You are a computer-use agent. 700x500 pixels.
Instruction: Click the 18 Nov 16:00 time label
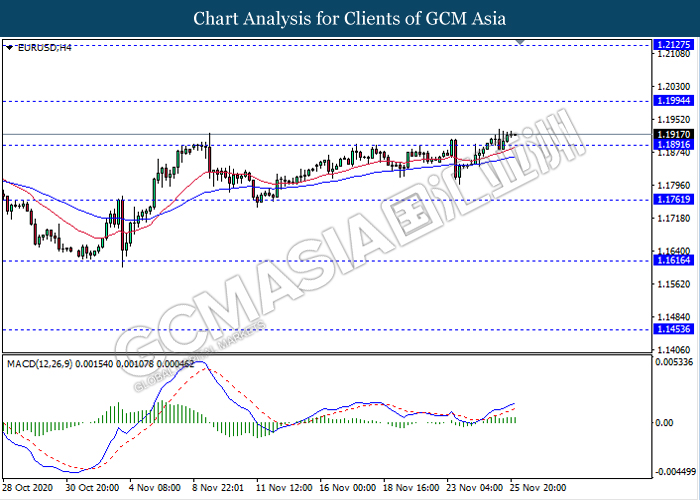(411, 488)
